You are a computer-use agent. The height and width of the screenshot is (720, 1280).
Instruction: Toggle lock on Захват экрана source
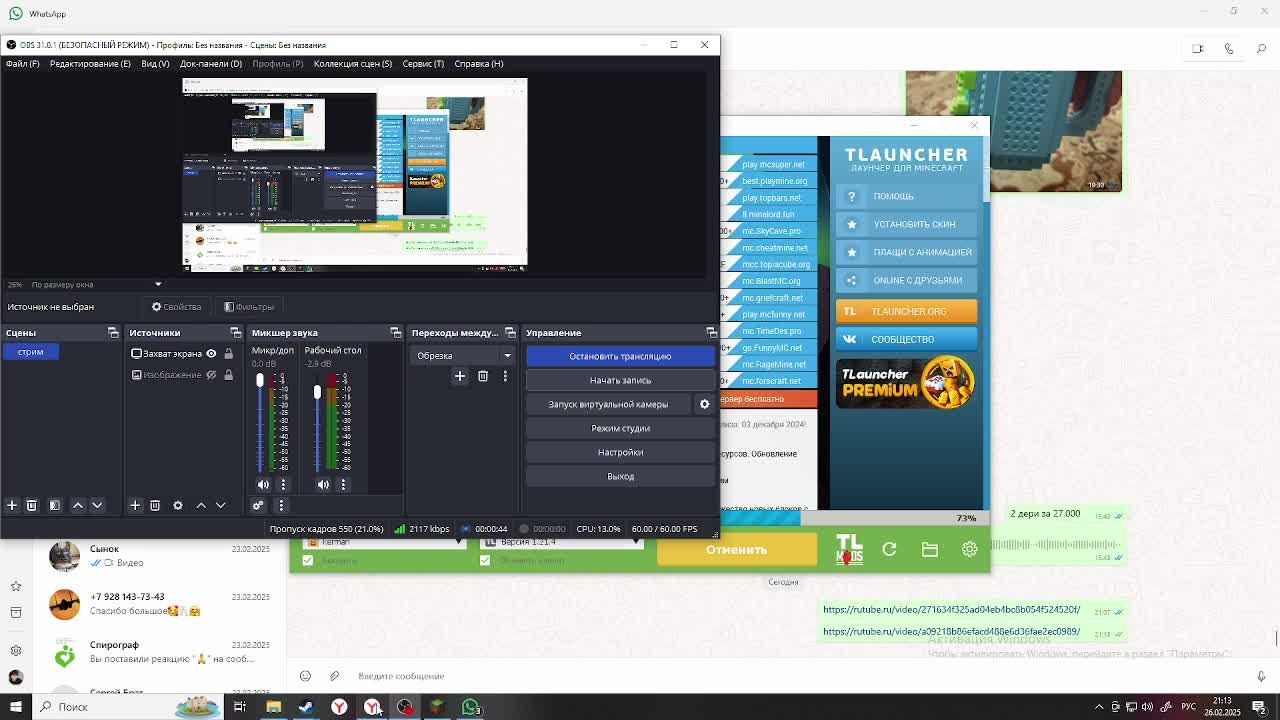click(228, 353)
